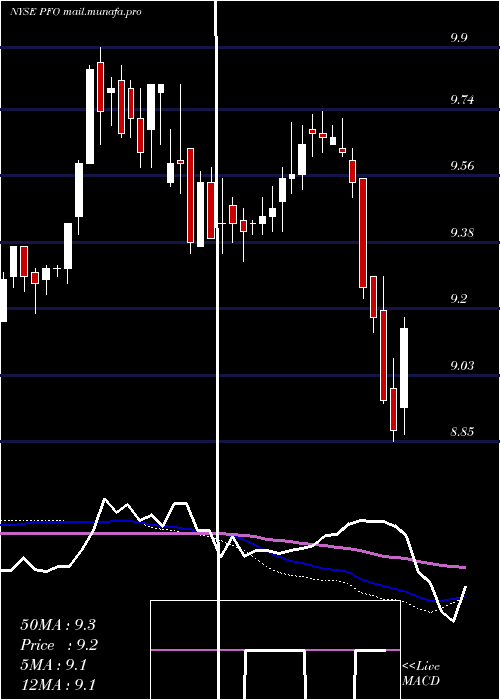Click the 'Price : 9.2' readout
The height and width of the screenshot is (700, 500).
pos(59,645)
